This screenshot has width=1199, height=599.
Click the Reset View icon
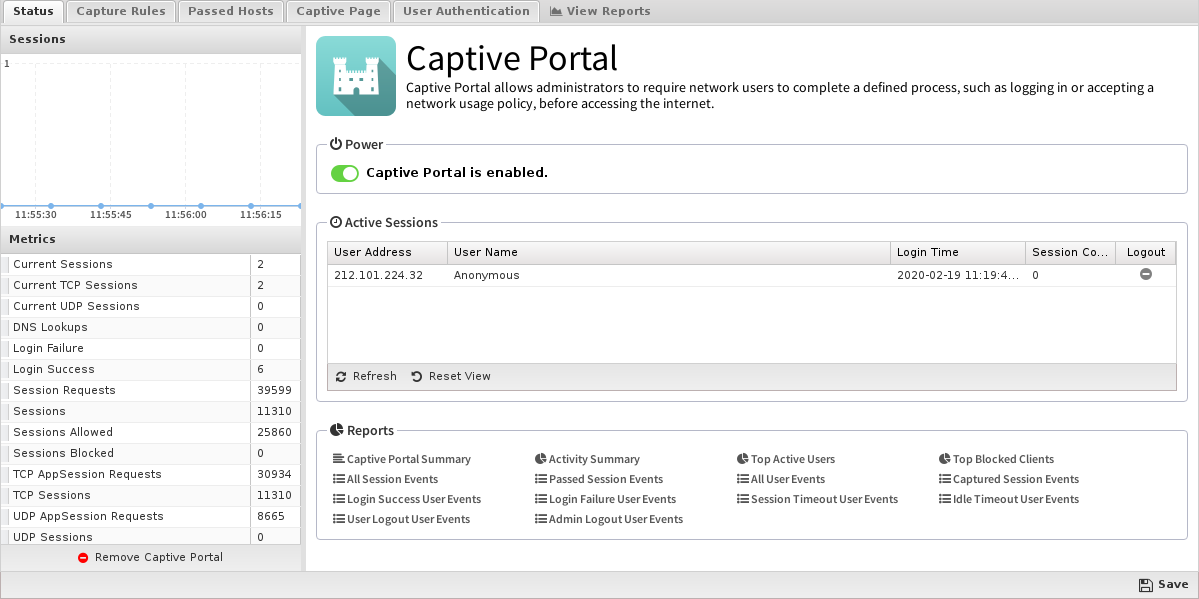(417, 376)
